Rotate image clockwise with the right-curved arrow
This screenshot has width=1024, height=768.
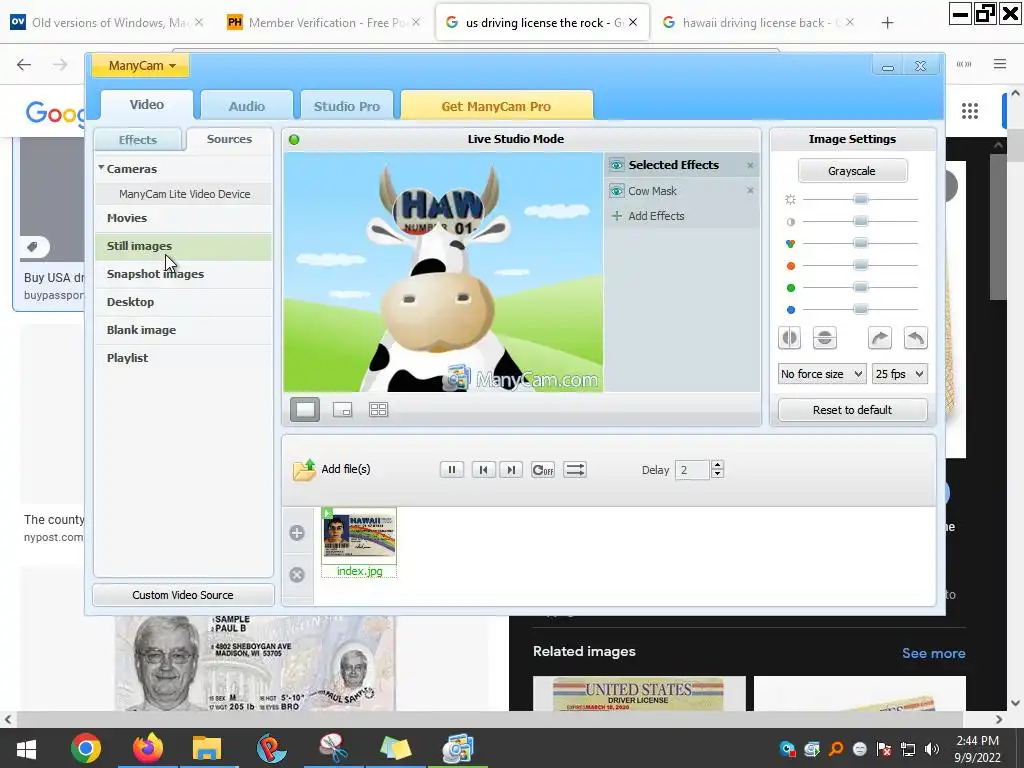coord(880,338)
